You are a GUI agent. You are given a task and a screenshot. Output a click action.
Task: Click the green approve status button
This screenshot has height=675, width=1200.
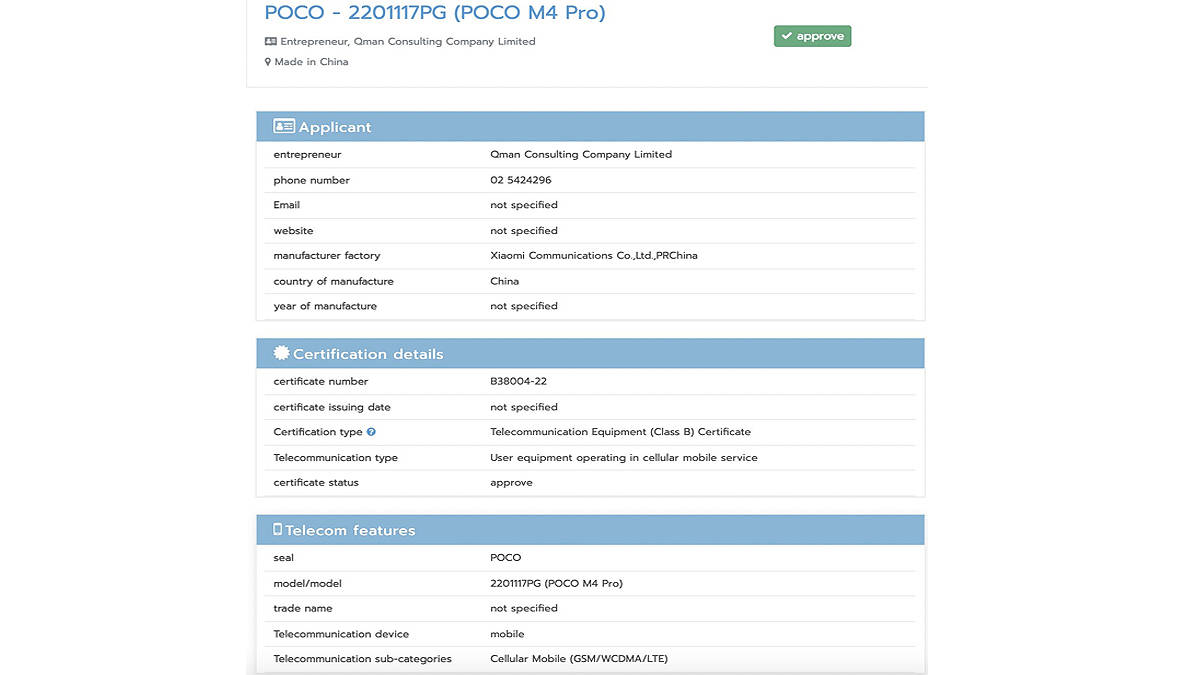tap(812, 35)
